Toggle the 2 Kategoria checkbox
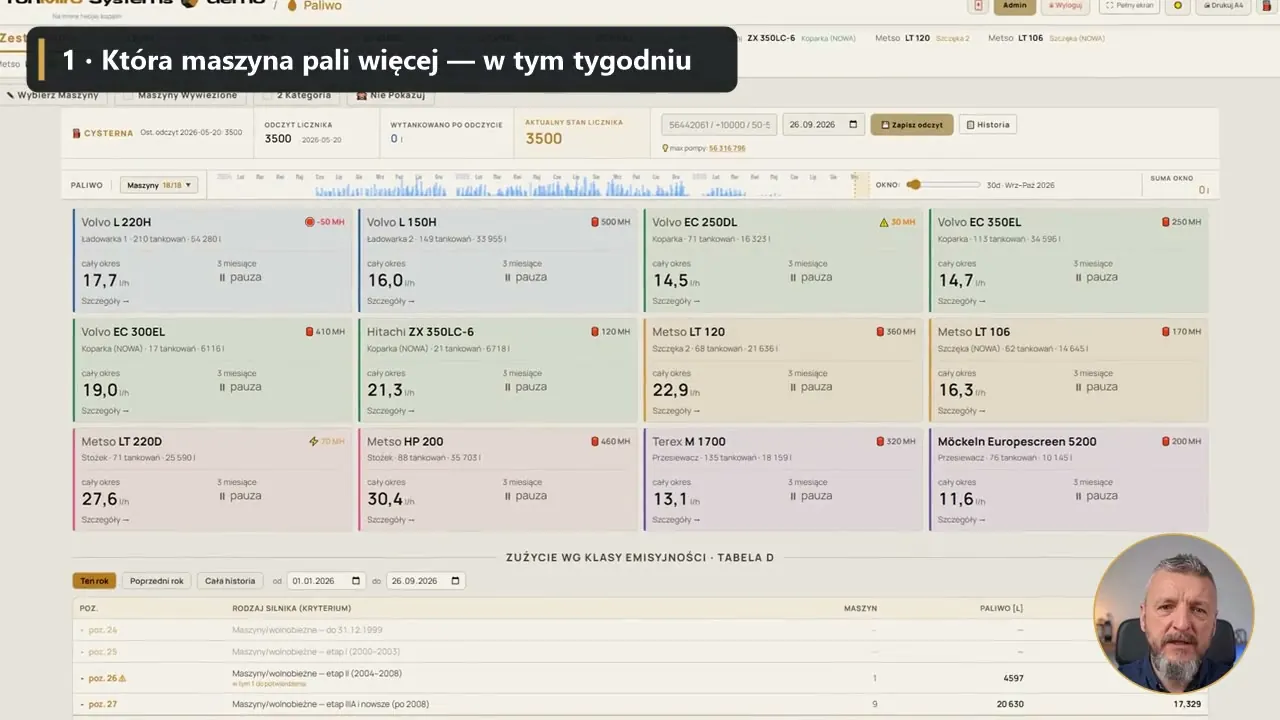The height and width of the screenshot is (720, 1280). [x=267, y=95]
